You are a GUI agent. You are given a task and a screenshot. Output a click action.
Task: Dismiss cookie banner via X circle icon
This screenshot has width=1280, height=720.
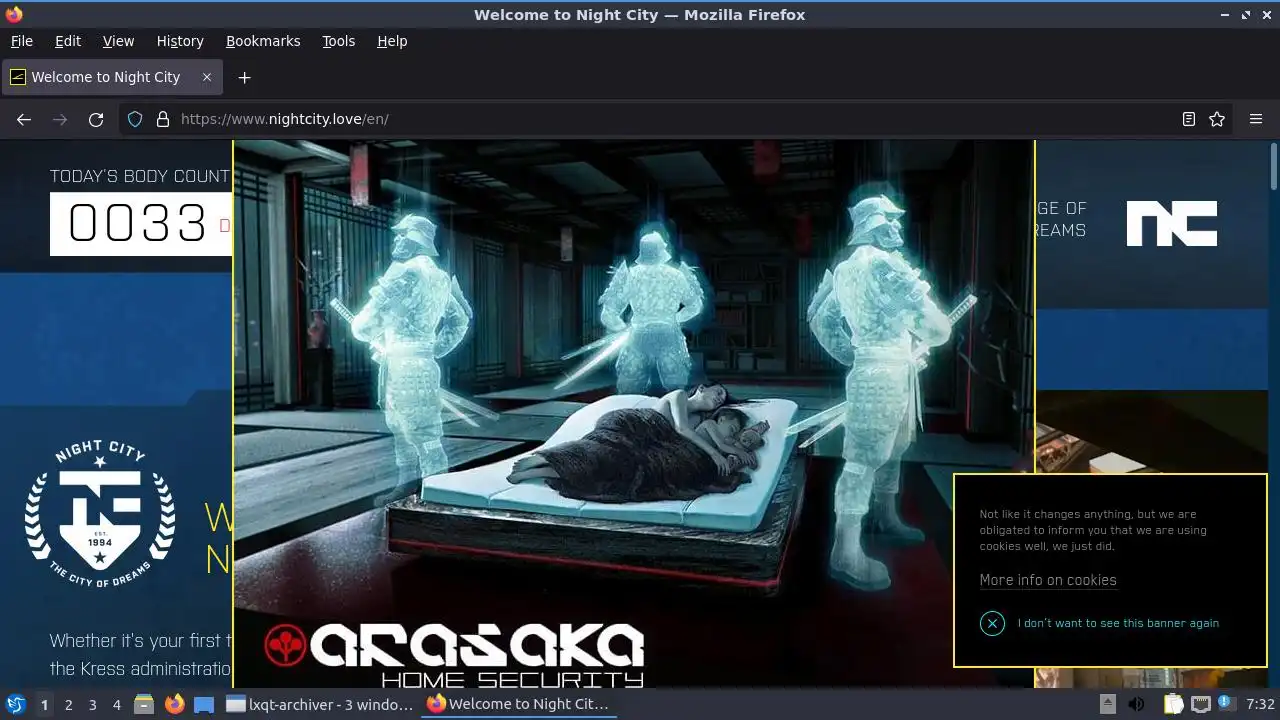pos(992,623)
